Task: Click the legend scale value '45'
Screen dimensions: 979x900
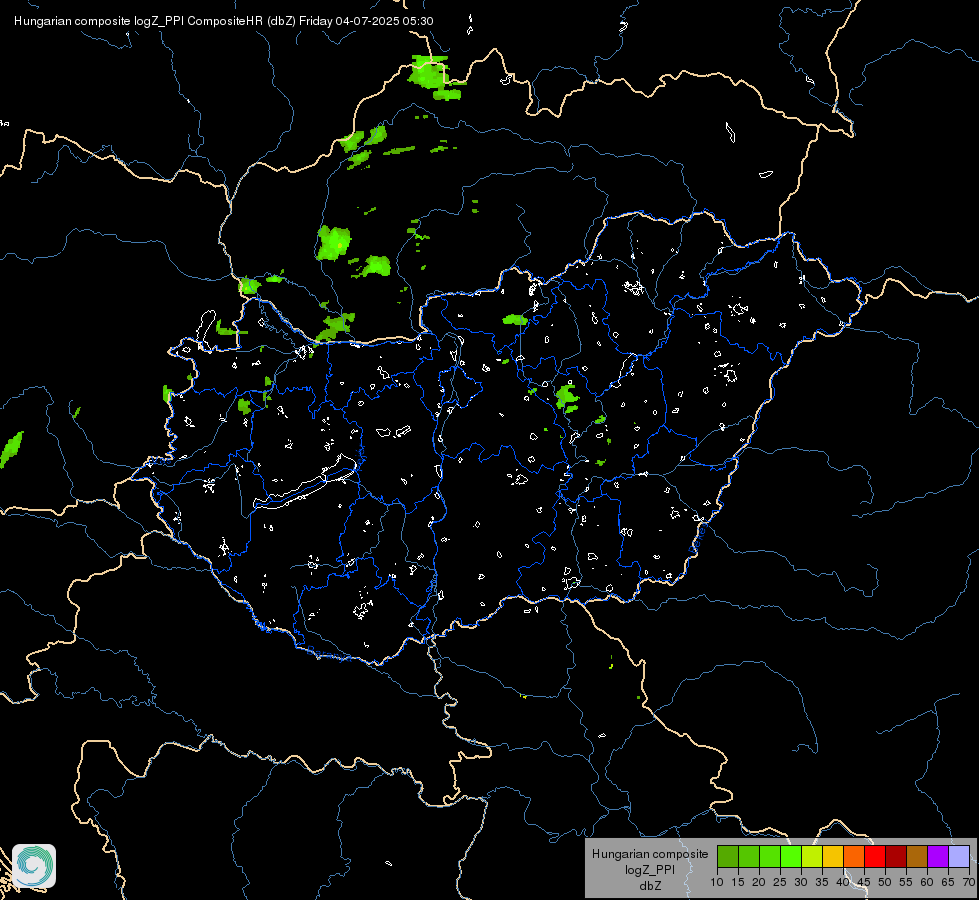Action: [863, 882]
